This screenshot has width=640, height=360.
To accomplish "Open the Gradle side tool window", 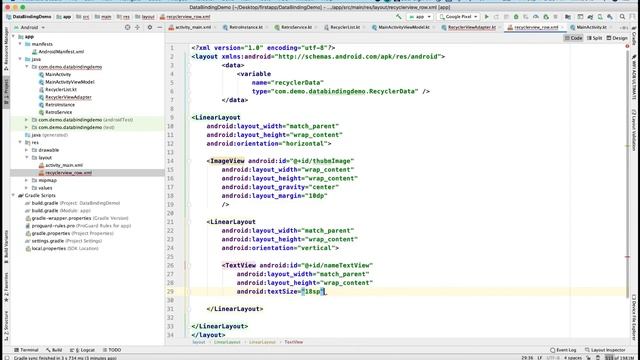I will (x=634, y=37).
